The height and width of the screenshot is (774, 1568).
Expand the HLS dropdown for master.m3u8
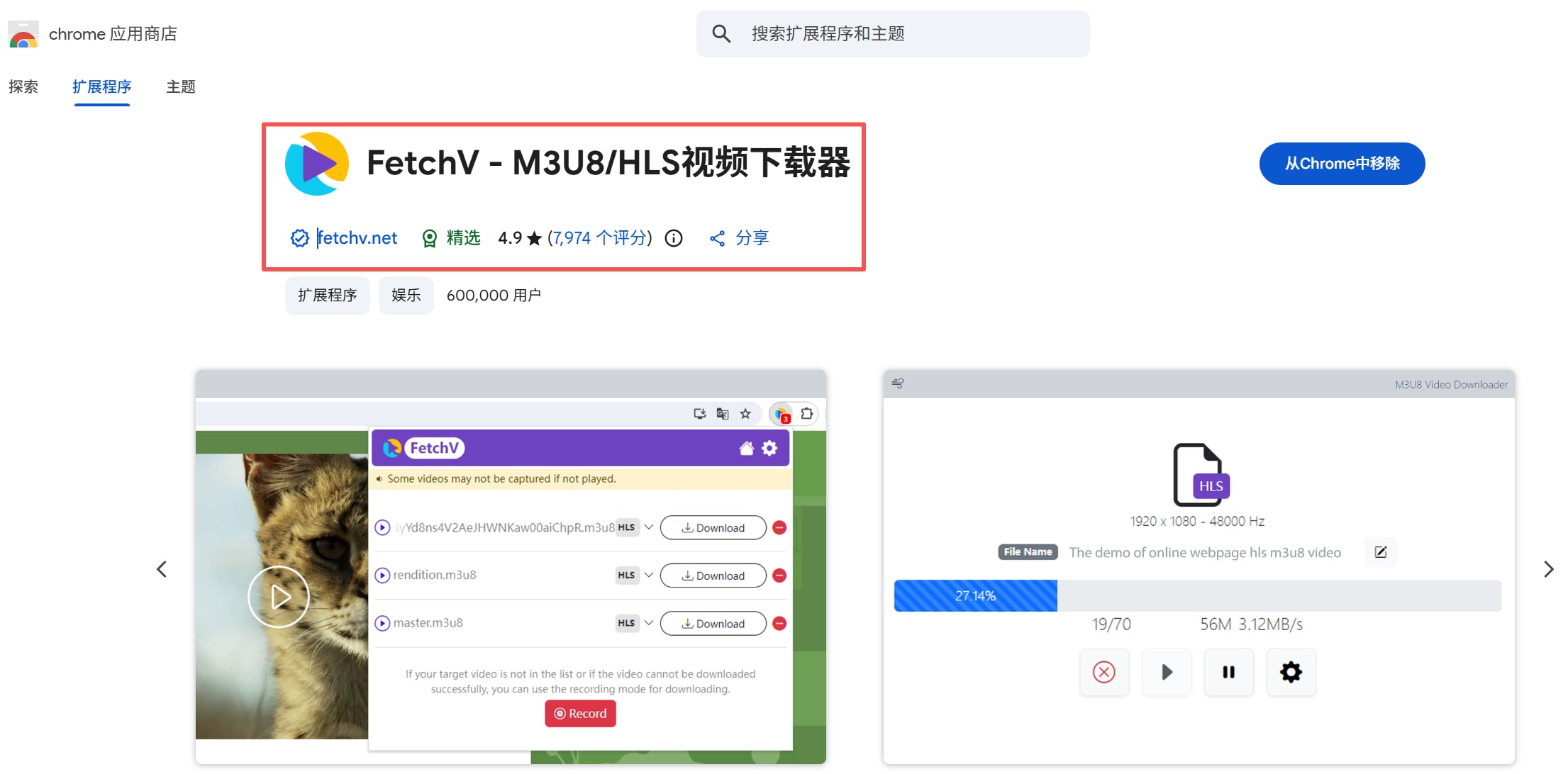(648, 623)
